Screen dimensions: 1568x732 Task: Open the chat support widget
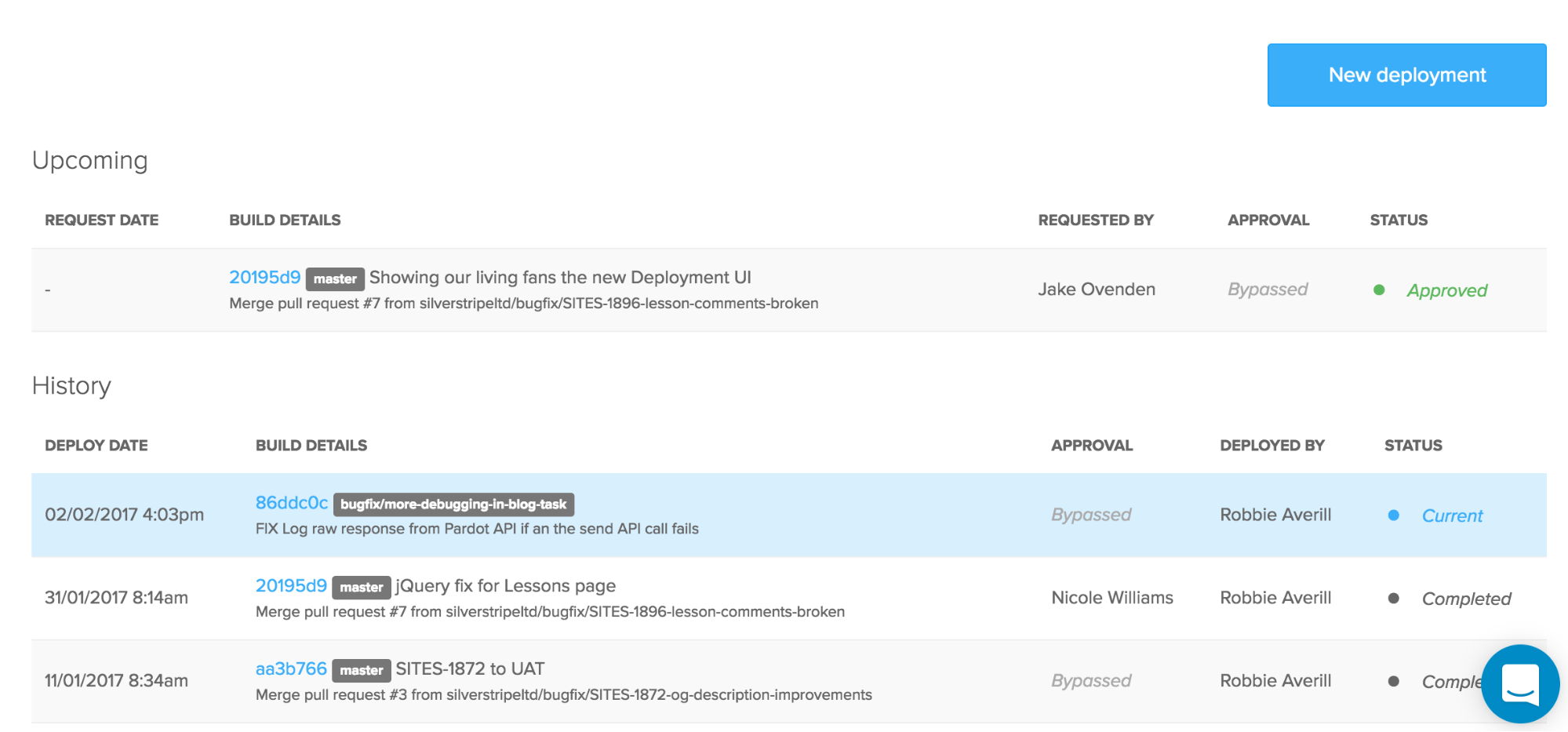[1519, 683]
